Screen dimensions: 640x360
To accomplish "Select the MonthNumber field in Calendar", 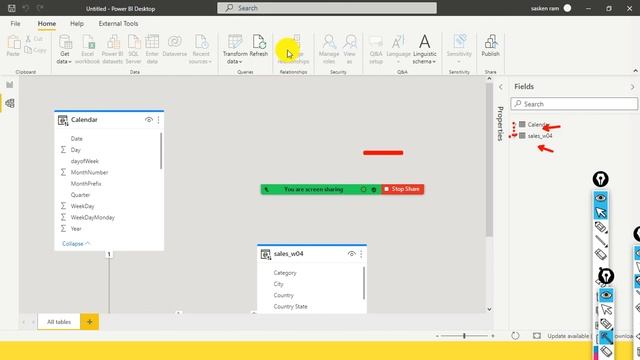I will click(89, 172).
